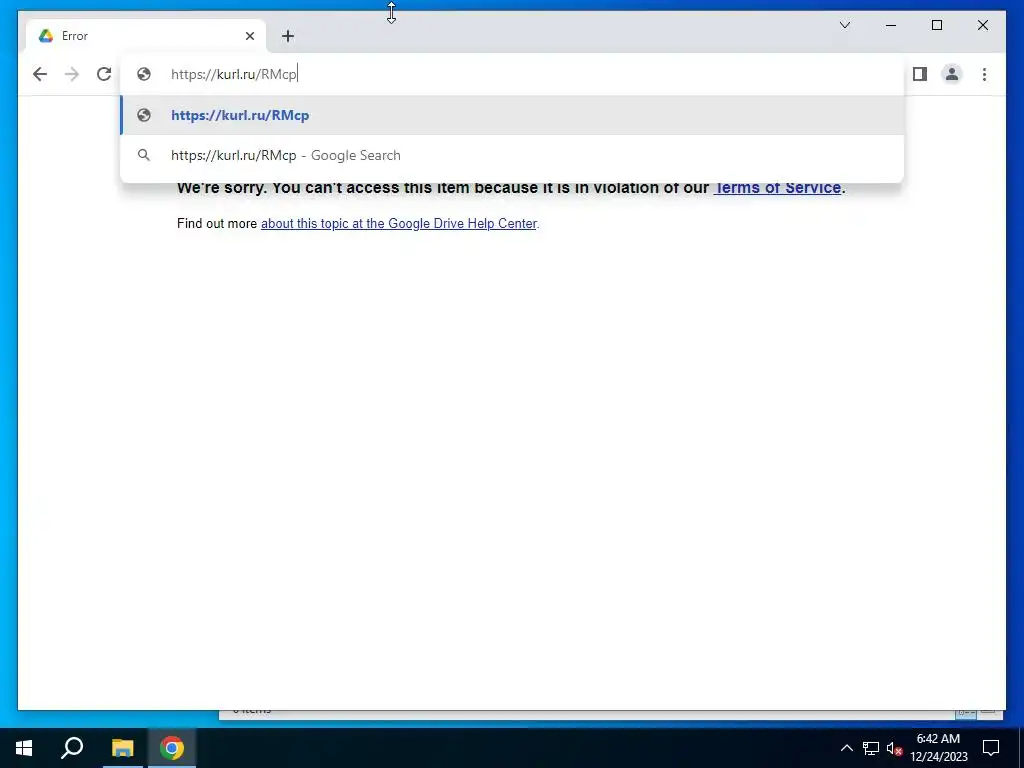Close the Chrome window
1024x768 pixels.
pyautogui.click(x=982, y=25)
